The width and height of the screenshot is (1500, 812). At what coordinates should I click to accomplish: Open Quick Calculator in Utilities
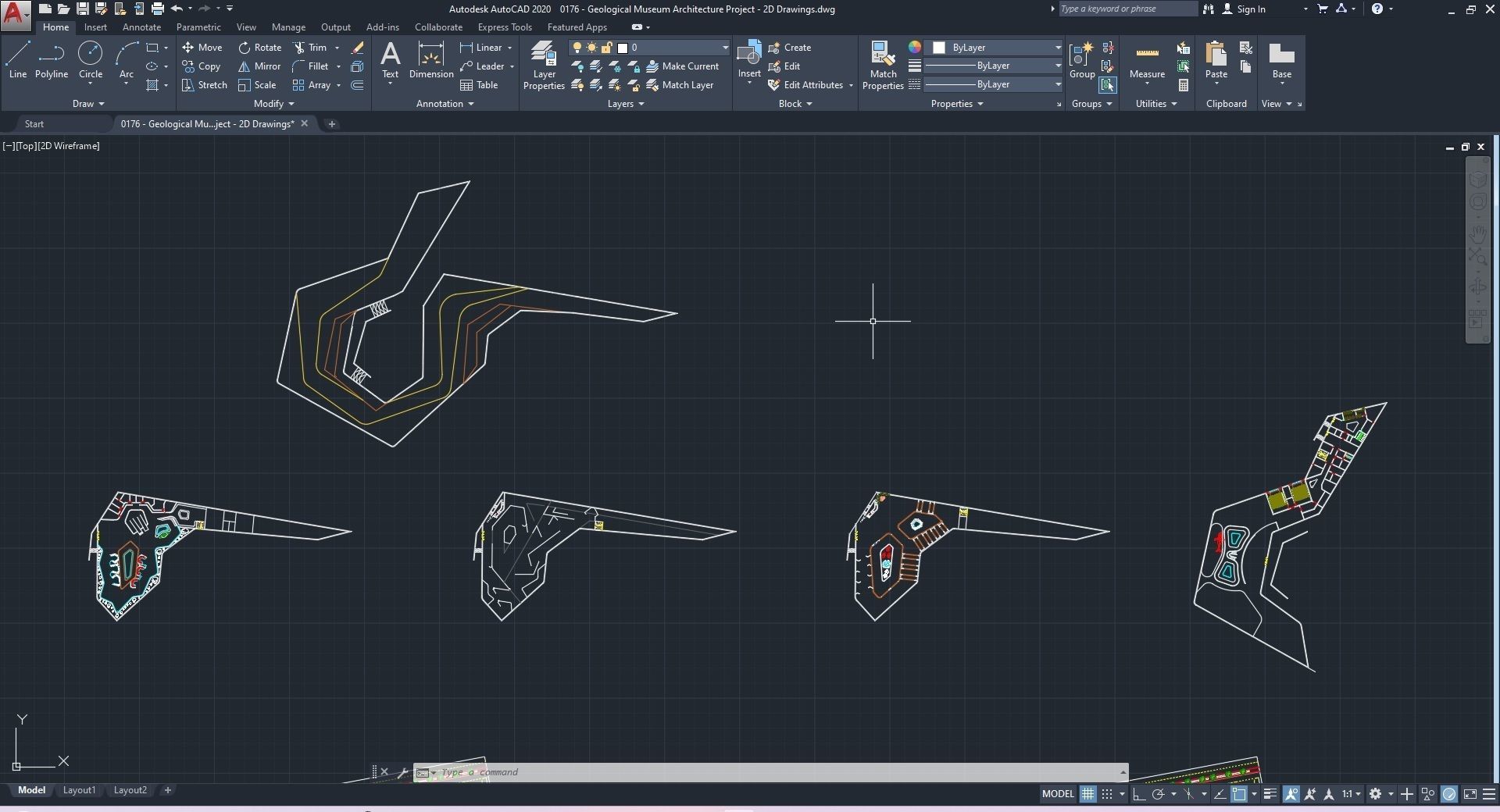coord(1184,85)
